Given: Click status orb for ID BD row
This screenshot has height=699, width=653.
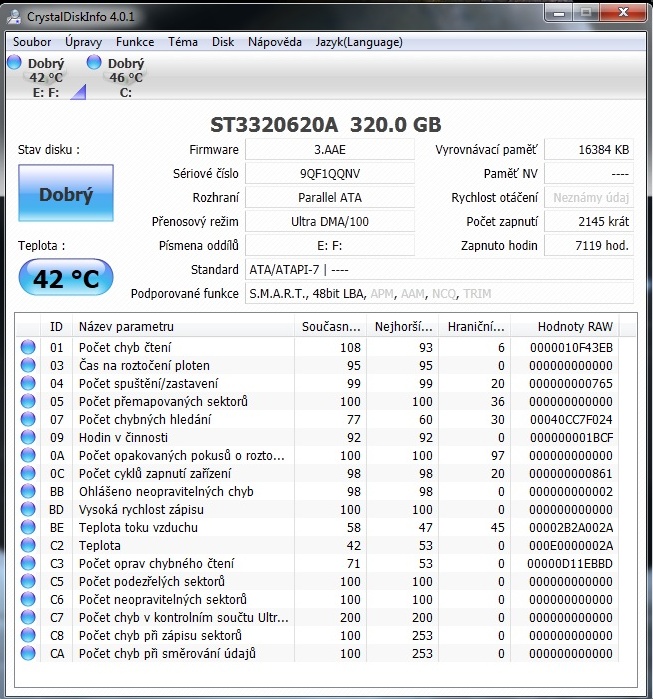Looking at the screenshot, I should (28, 509).
